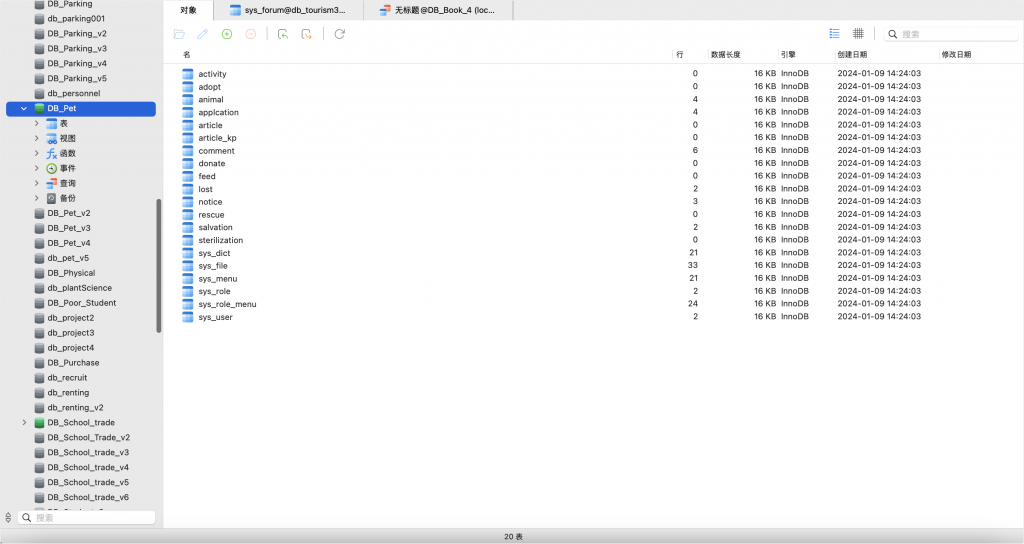Click the refresh icon in the toolbar
The image size is (1024, 544).
(340, 34)
